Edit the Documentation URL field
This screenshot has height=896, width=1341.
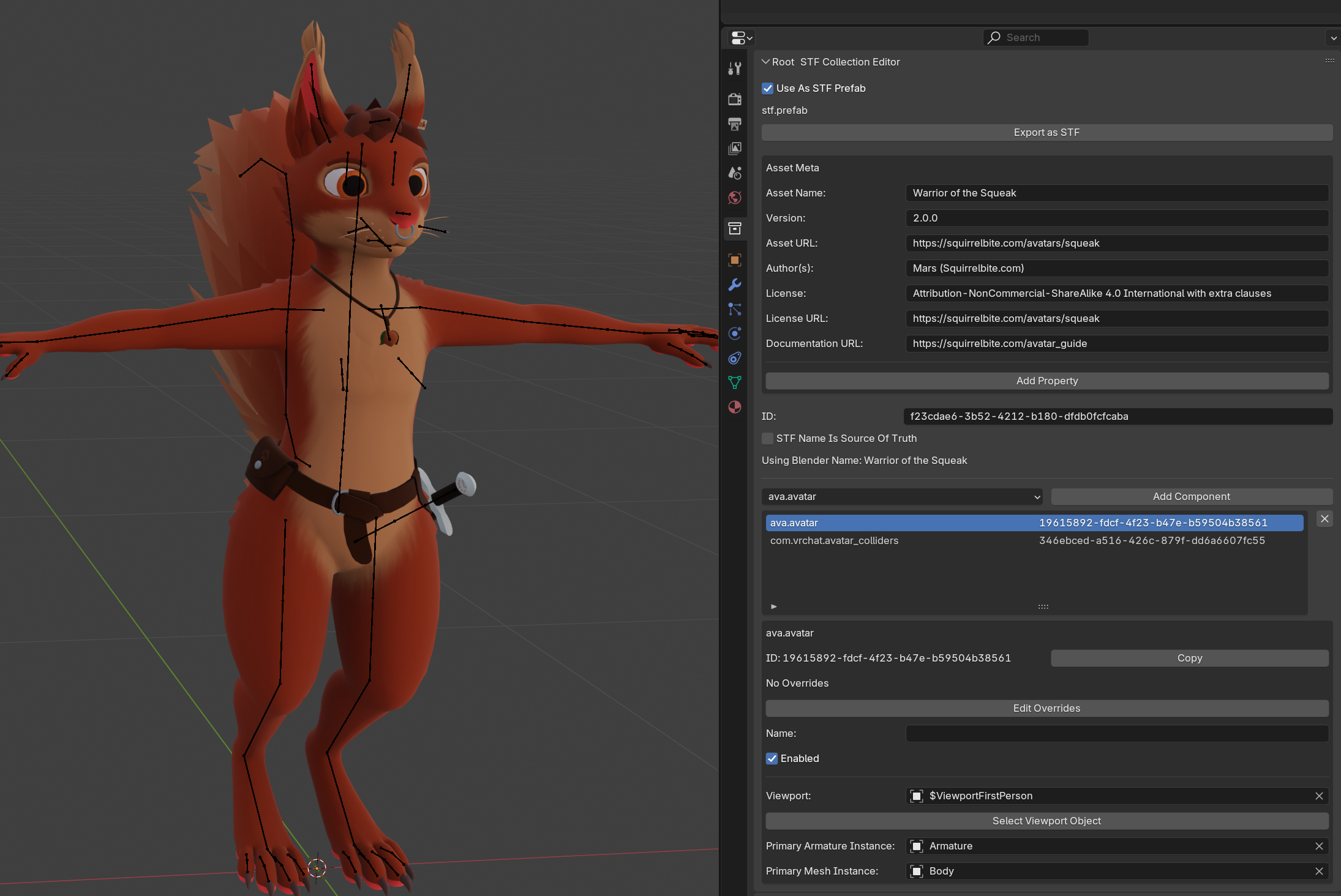click(x=1117, y=343)
